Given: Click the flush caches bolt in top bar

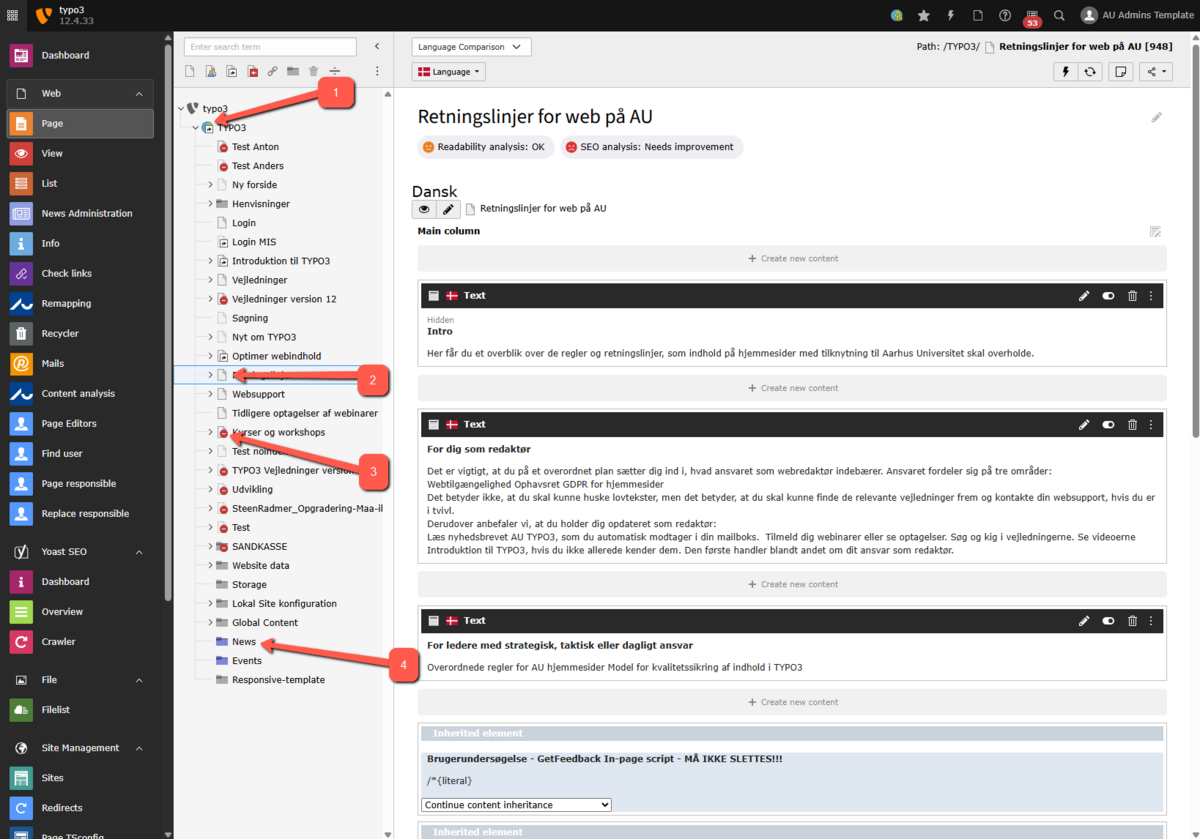Looking at the screenshot, I should tap(951, 15).
